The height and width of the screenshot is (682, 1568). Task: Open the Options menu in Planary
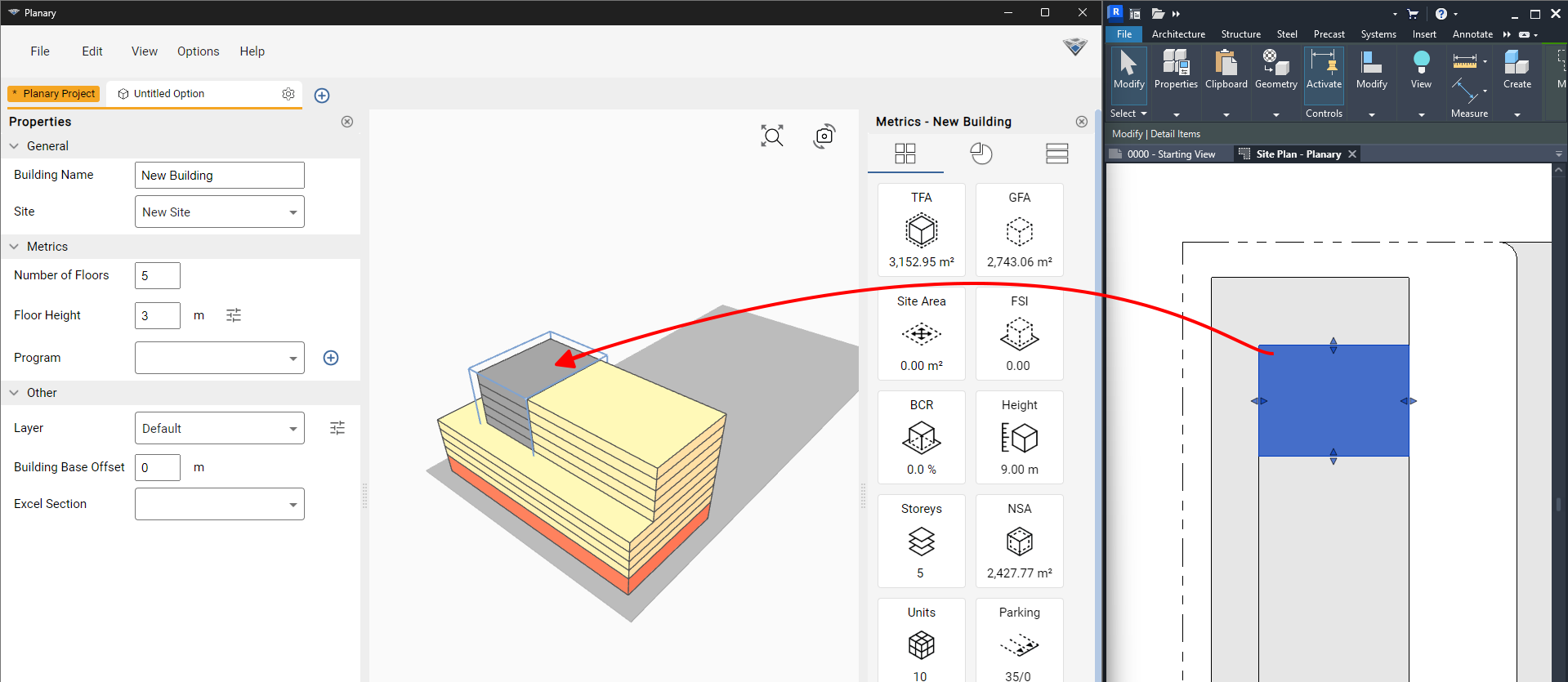pos(199,51)
